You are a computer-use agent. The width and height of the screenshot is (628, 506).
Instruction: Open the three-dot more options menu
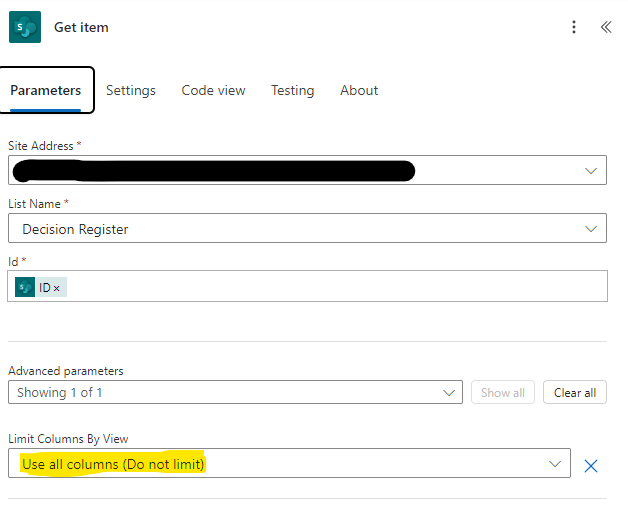point(574,27)
